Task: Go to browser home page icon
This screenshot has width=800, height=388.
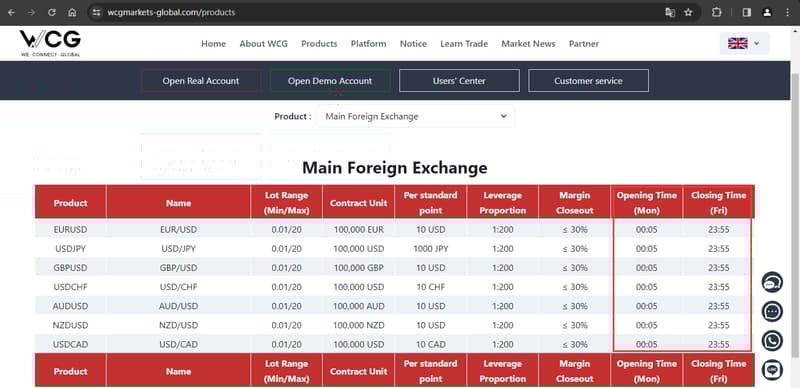Action: click(x=72, y=12)
